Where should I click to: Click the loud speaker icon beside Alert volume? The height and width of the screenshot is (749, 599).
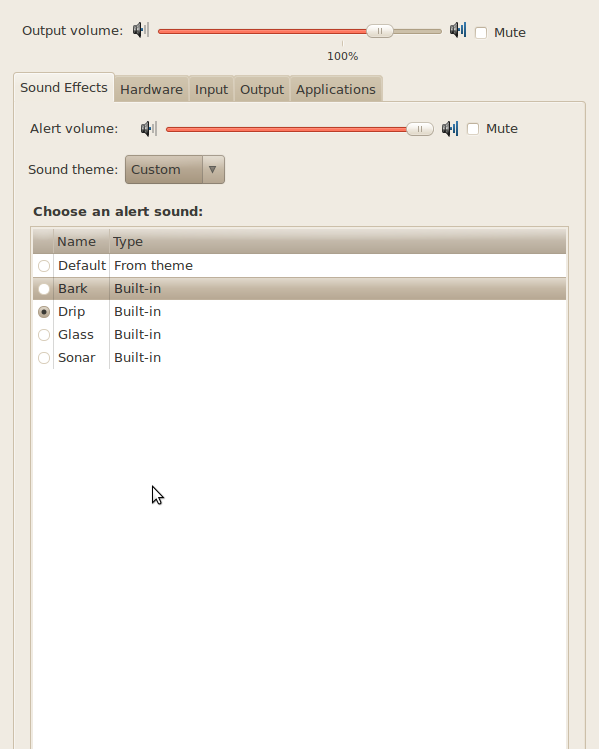450,128
